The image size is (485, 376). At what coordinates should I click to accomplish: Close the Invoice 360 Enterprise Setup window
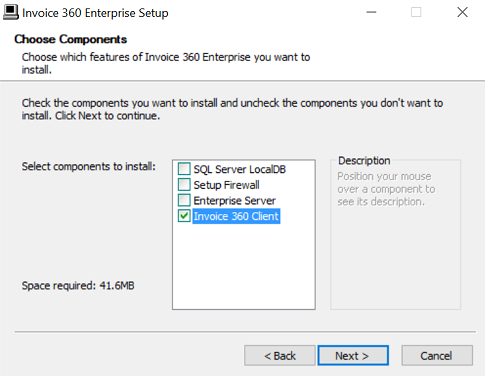click(x=462, y=12)
